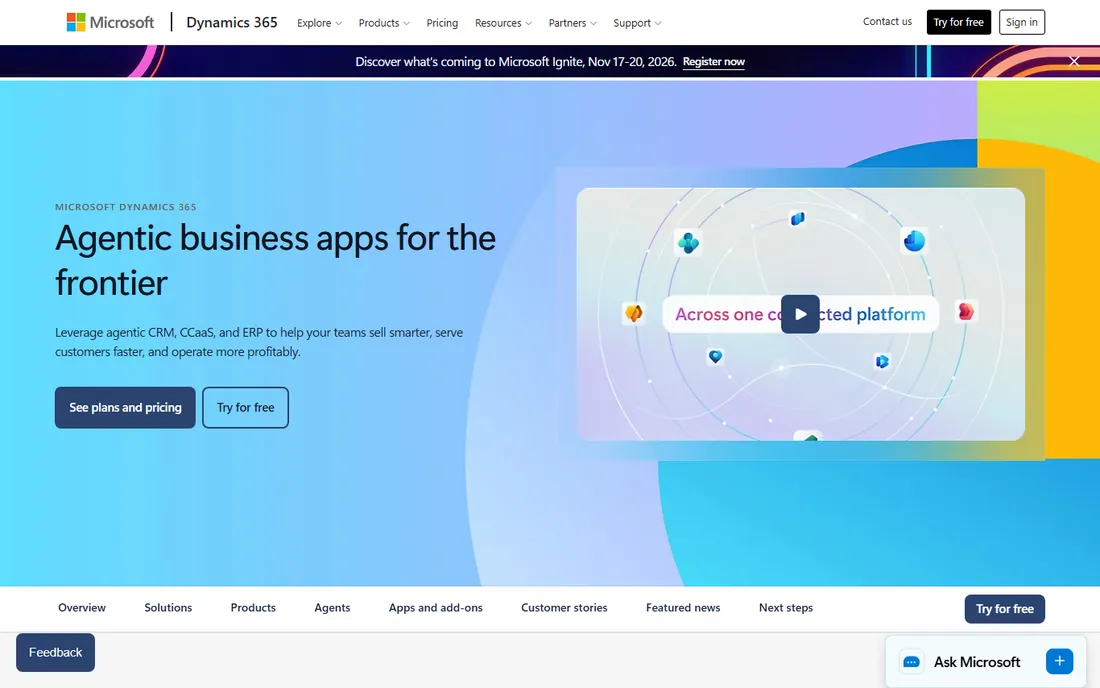
Task: Click the orange app icon left of caption
Action: click(633, 313)
